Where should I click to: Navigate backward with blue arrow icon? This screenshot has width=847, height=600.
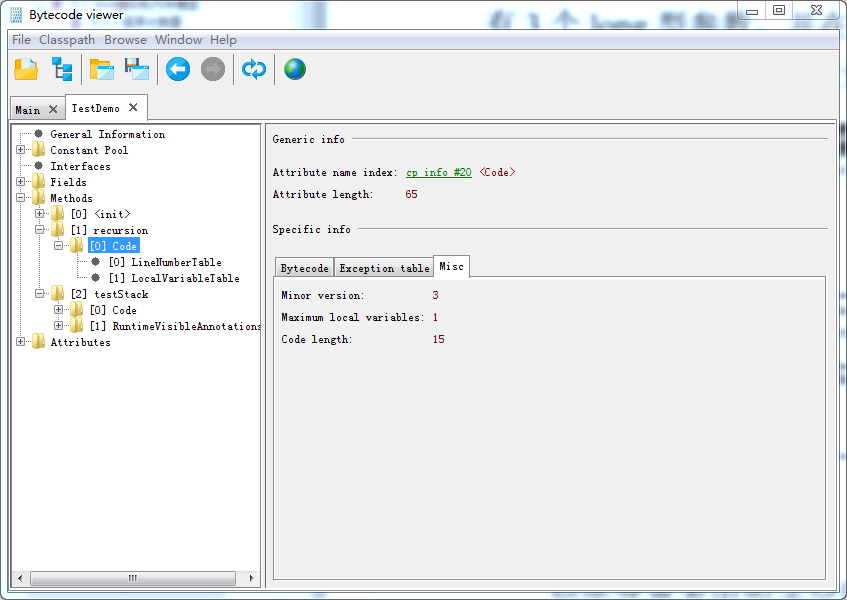[x=178, y=69]
